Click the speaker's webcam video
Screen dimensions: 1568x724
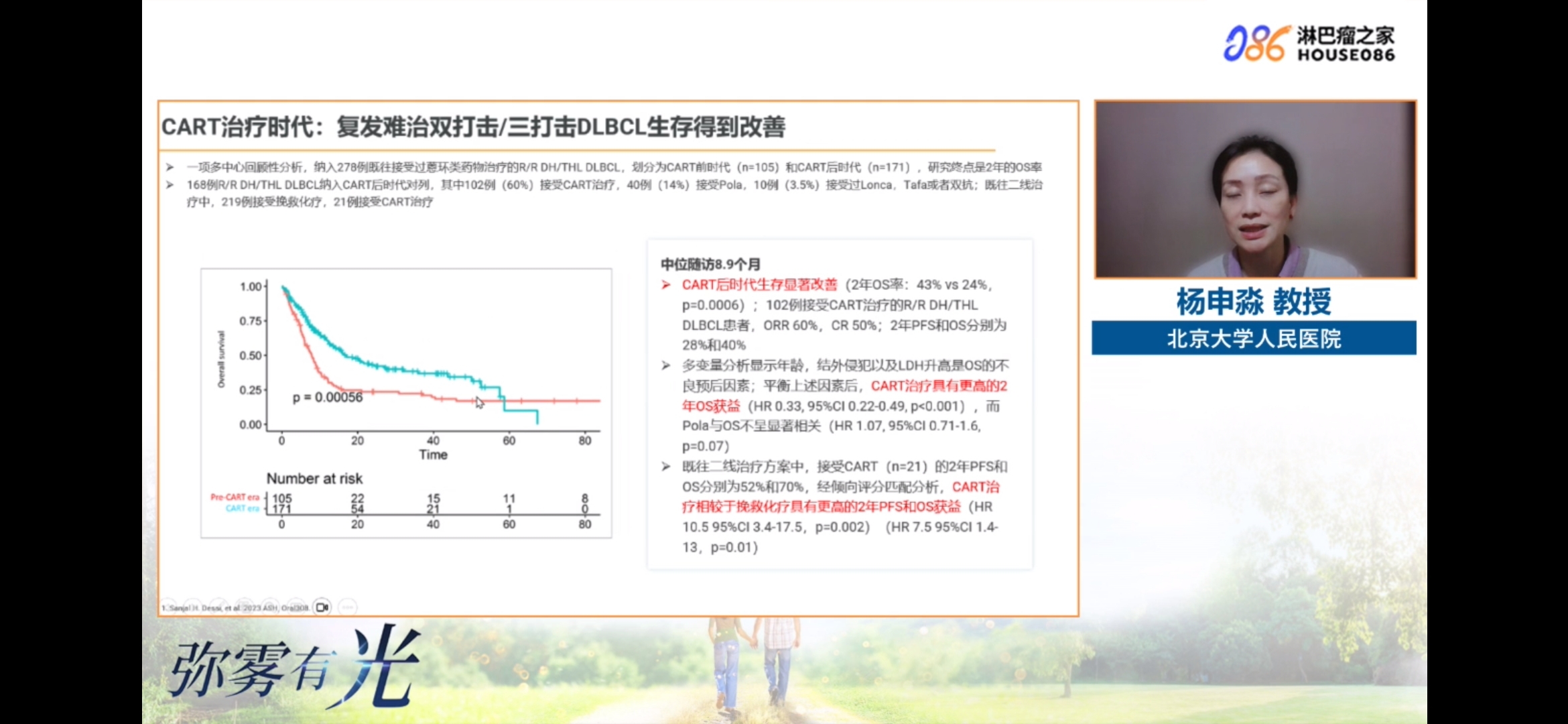(x=1254, y=189)
